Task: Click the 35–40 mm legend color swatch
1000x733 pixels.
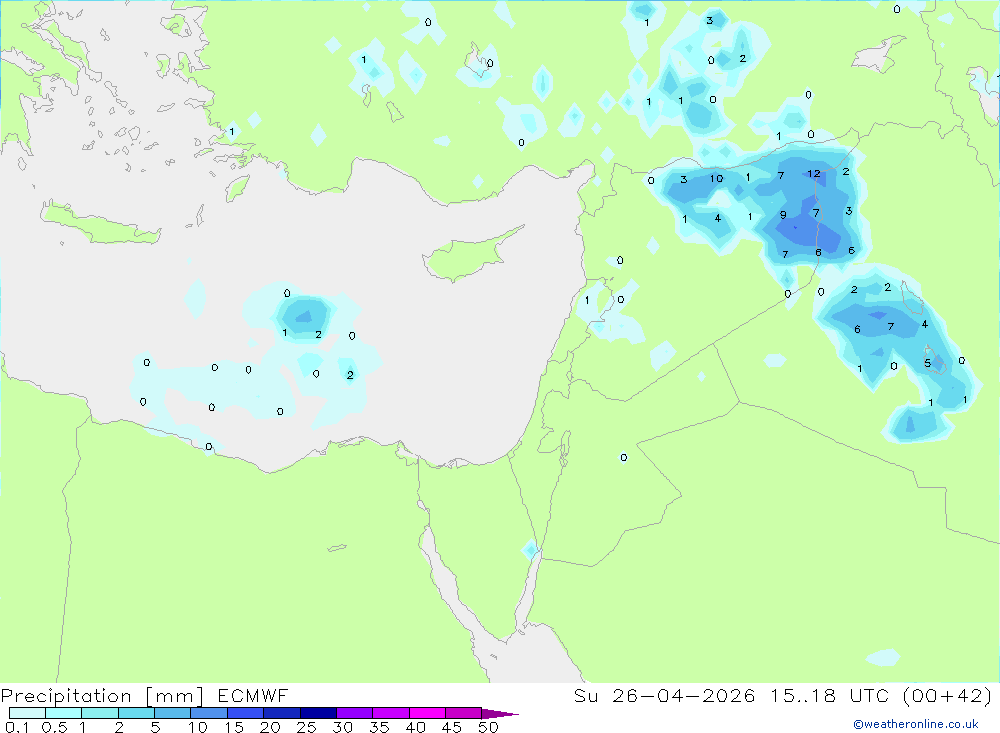Action: click(x=391, y=713)
